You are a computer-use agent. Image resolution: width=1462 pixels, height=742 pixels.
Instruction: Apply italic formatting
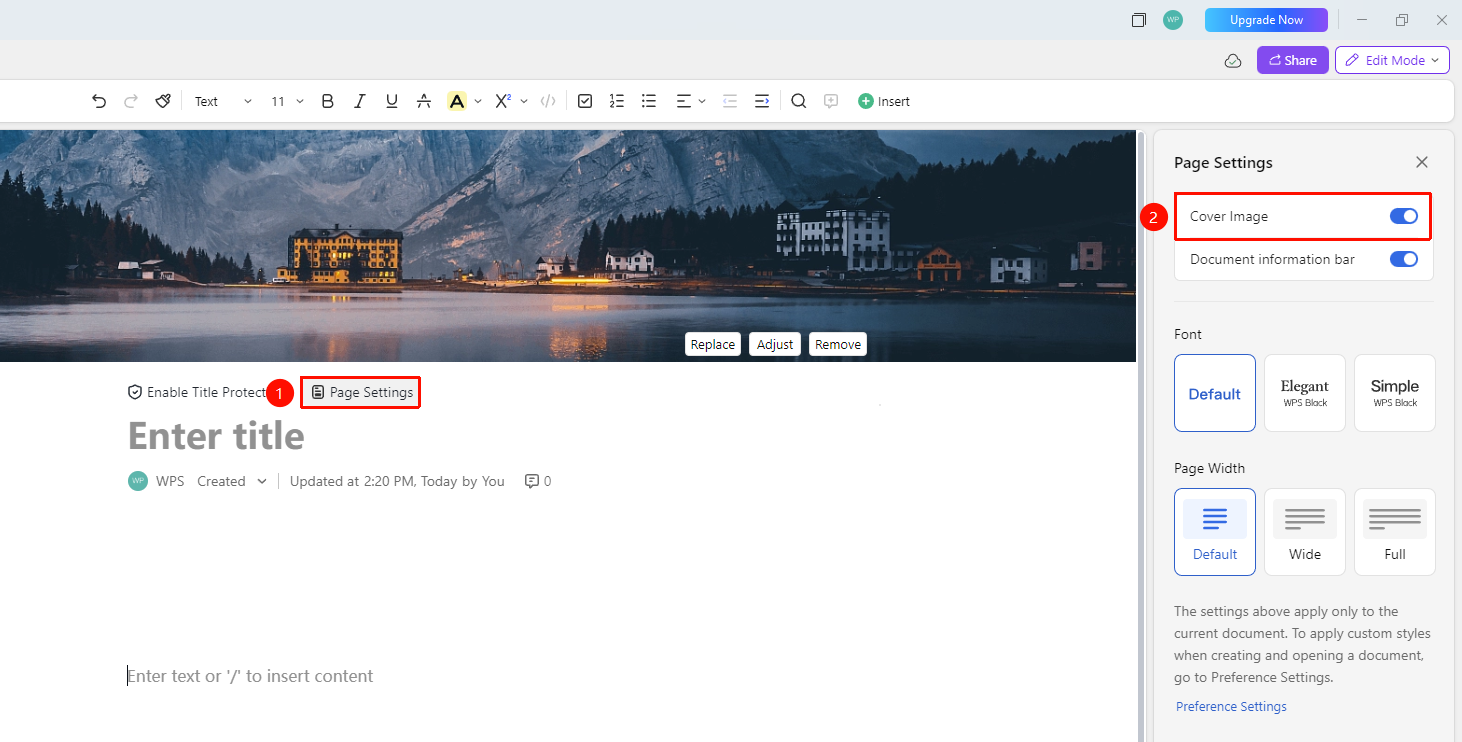click(360, 101)
